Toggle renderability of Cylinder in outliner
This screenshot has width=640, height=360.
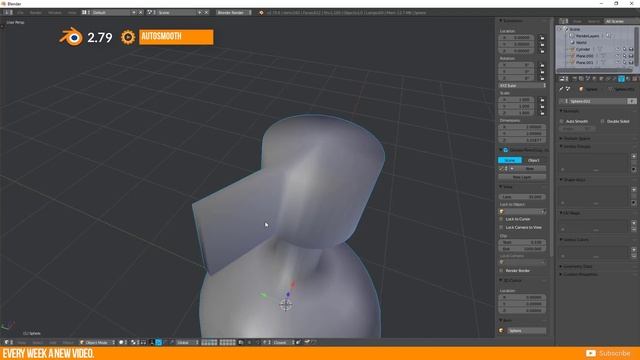tap(631, 49)
